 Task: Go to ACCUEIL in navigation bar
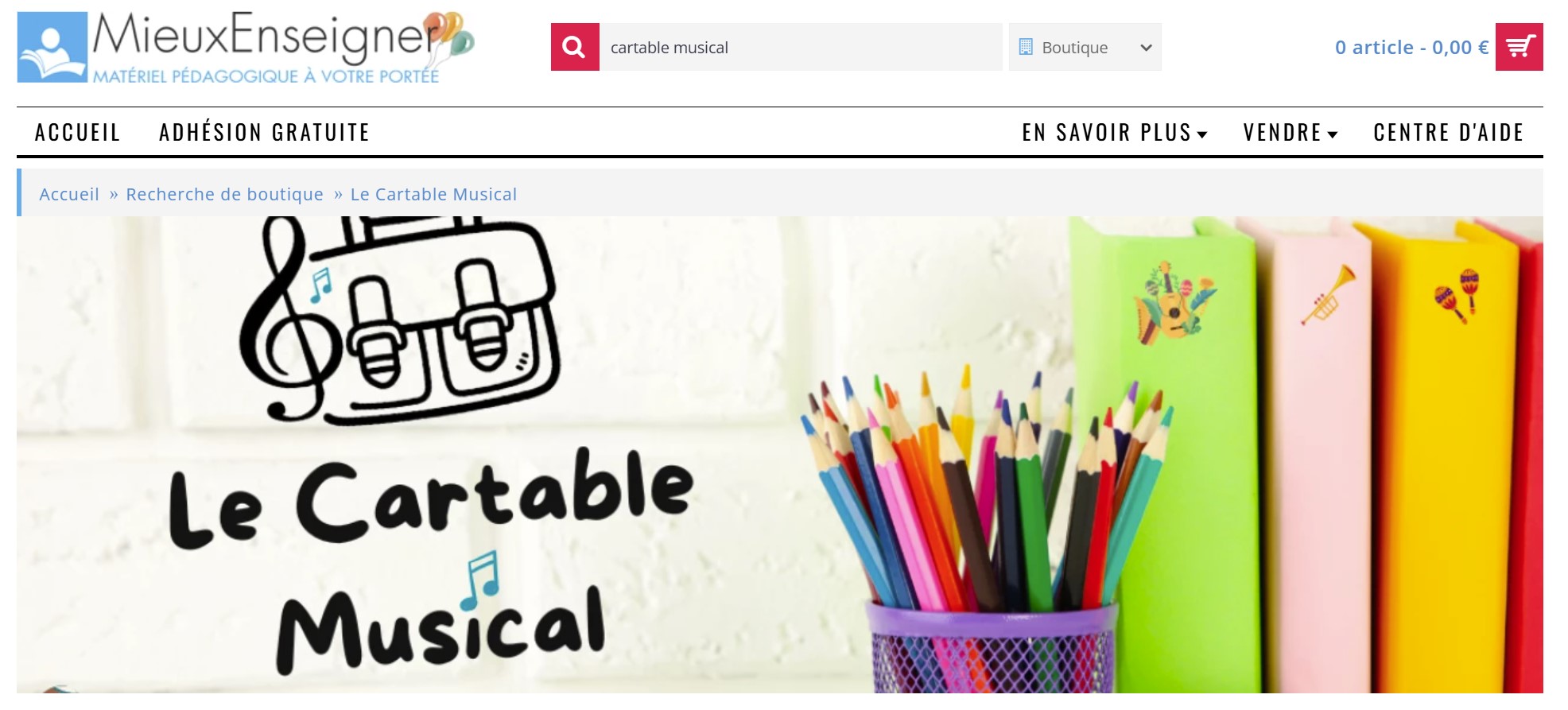(x=78, y=132)
